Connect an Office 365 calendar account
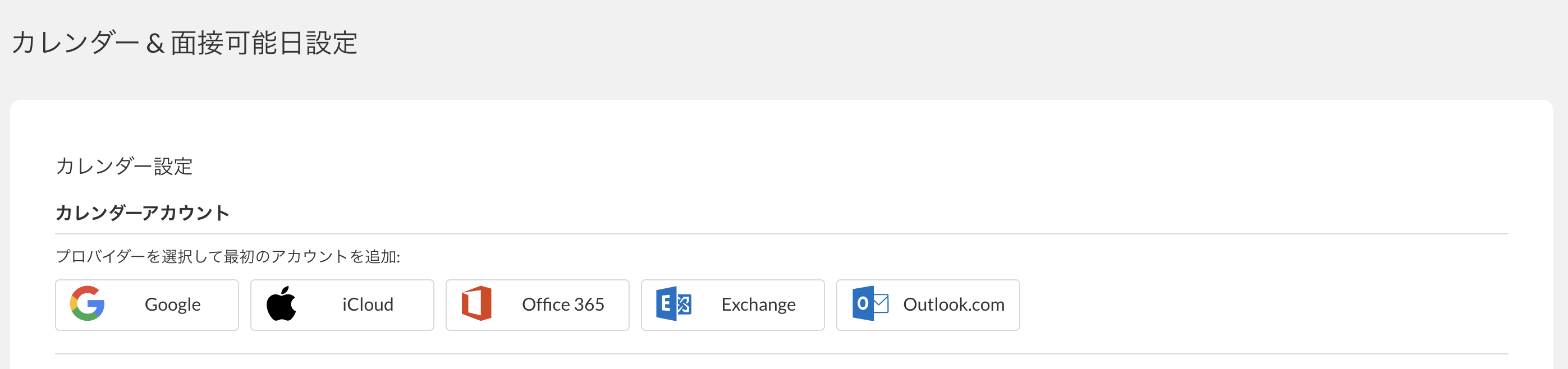Screen dimensions: 1568x369 pos(538,305)
